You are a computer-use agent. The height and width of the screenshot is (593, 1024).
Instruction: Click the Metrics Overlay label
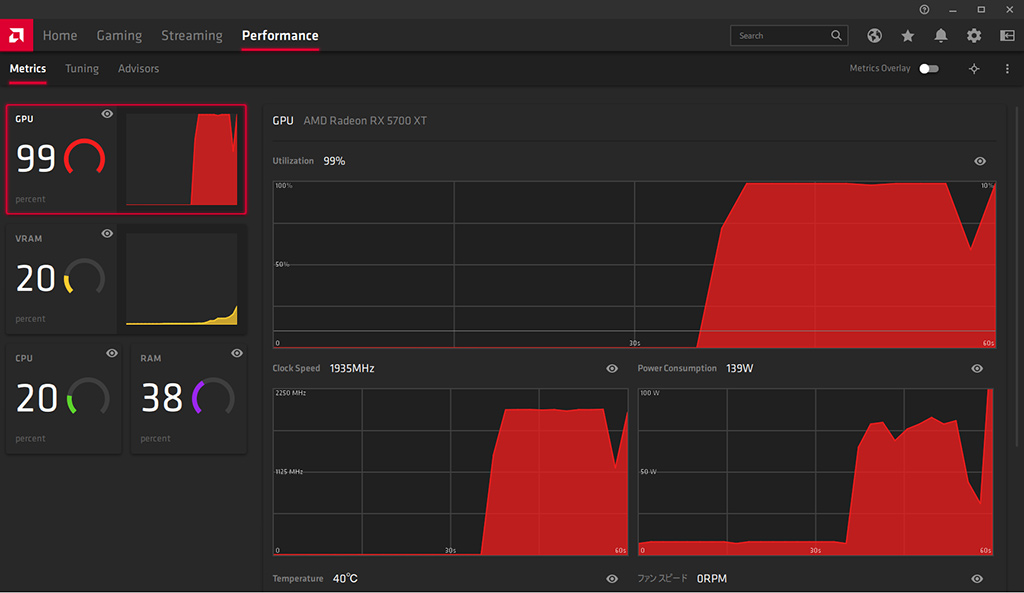click(x=880, y=68)
